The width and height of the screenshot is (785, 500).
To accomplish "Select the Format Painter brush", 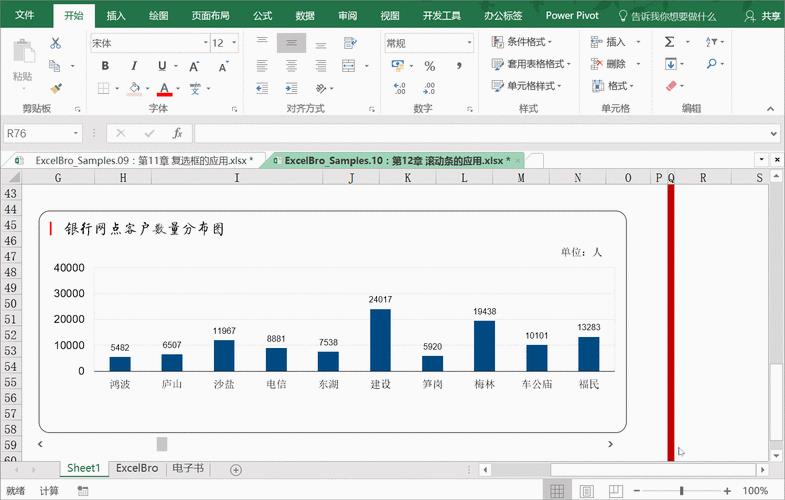I will click(x=56, y=88).
